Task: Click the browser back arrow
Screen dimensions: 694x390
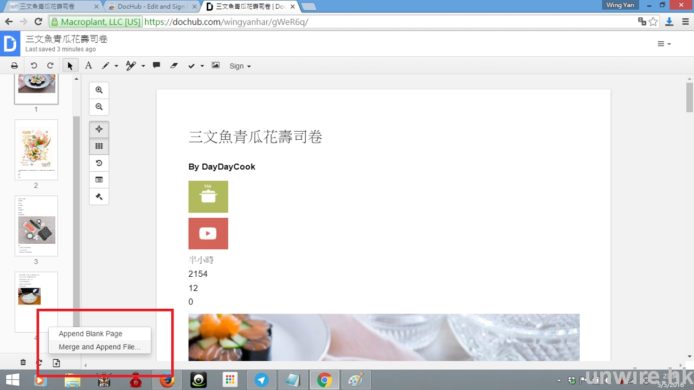Action: click(9, 22)
